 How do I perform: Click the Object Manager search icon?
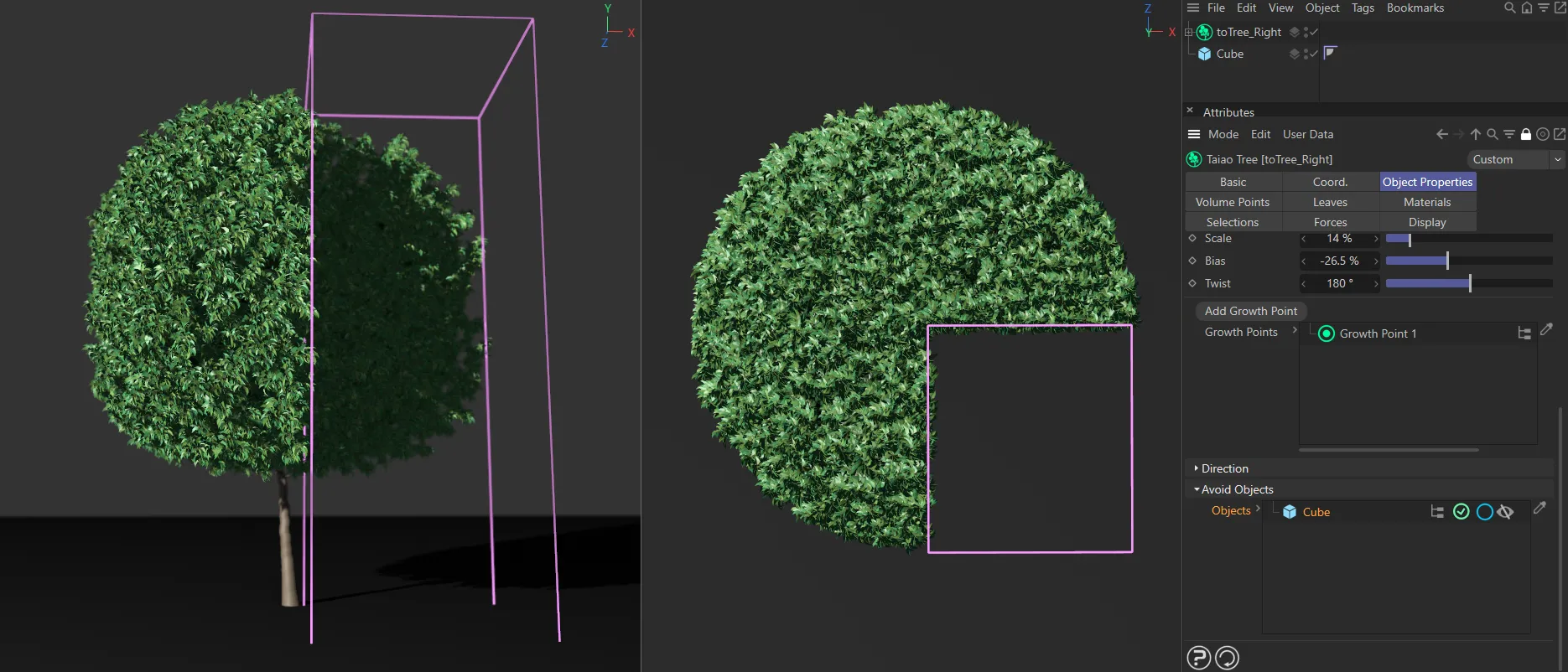tap(1509, 8)
